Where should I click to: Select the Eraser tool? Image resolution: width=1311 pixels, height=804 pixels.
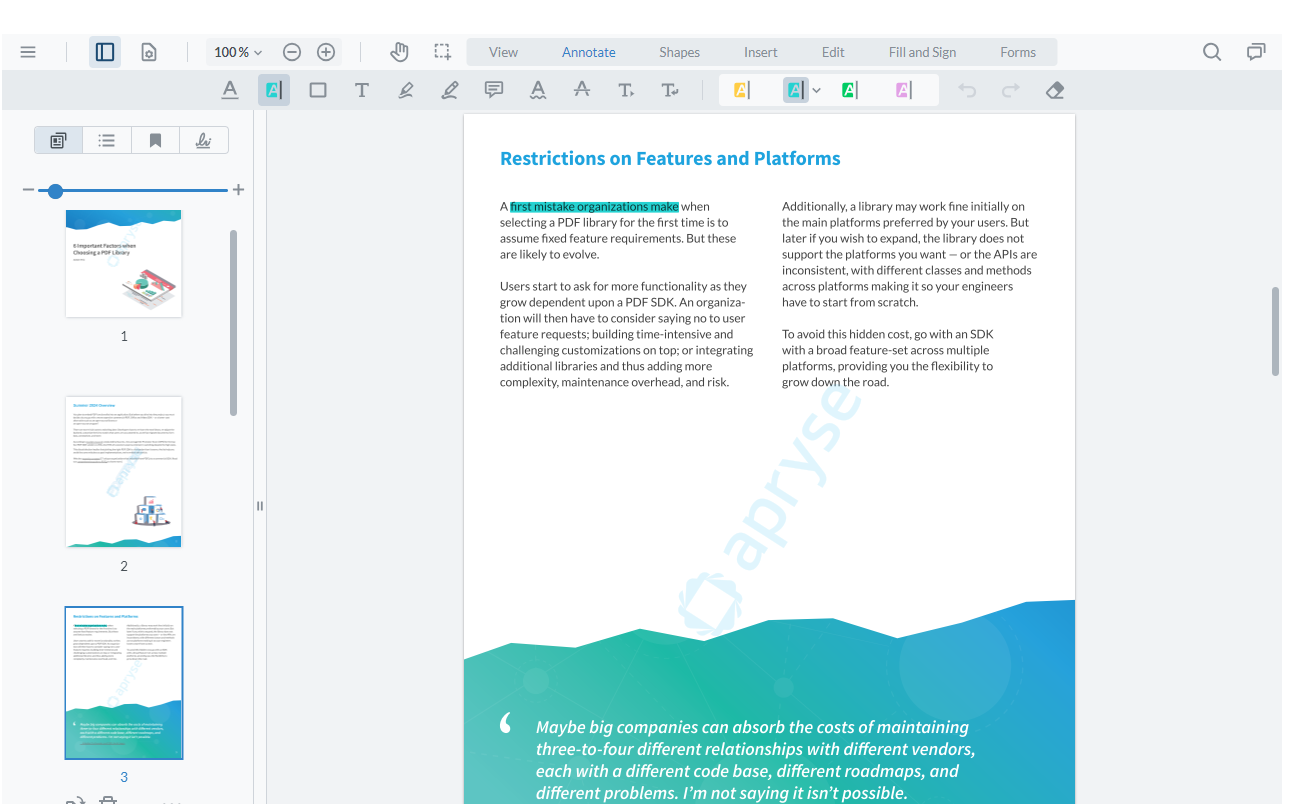pyautogui.click(x=1055, y=90)
